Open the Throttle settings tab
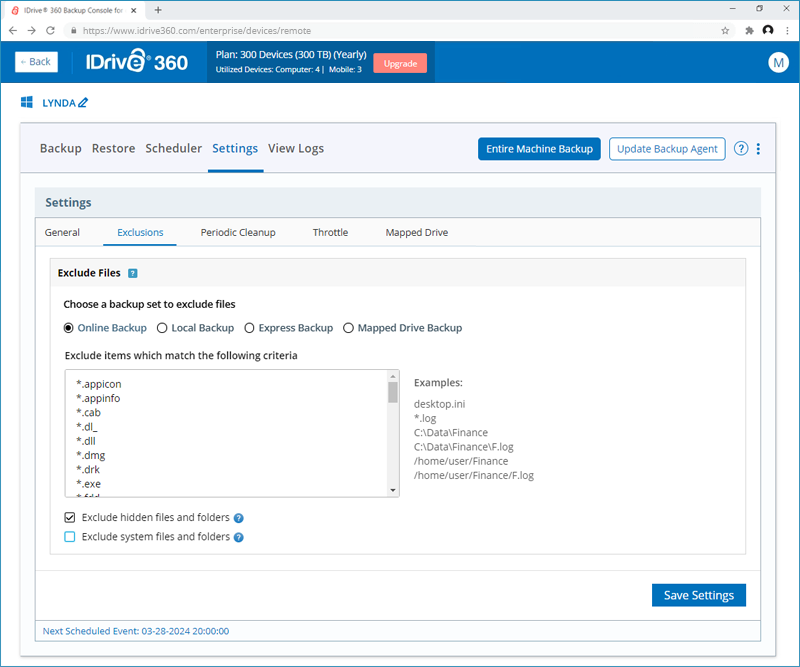This screenshot has width=800, height=667. tap(330, 233)
